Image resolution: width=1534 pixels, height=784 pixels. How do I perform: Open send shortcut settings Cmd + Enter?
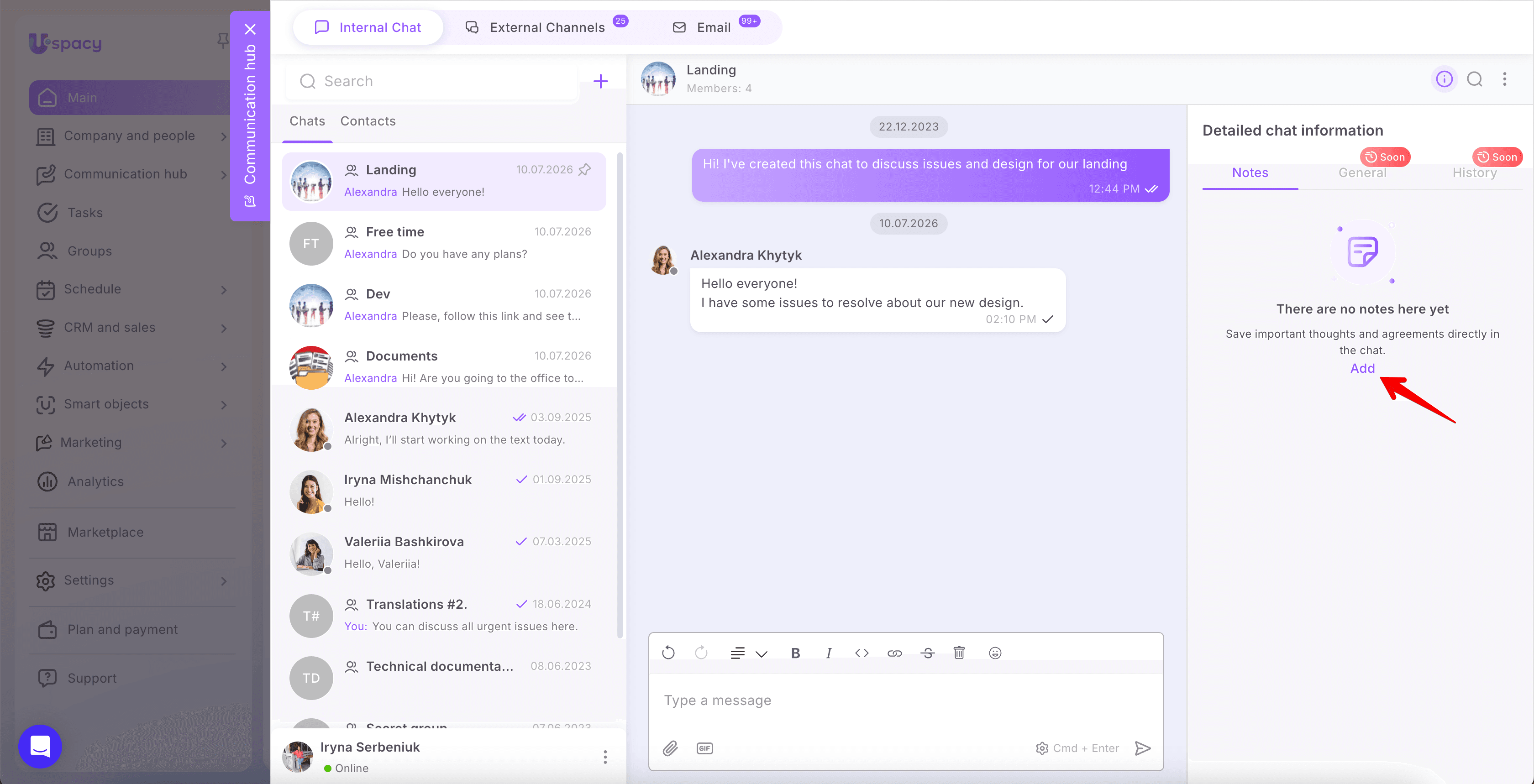tap(1077, 748)
